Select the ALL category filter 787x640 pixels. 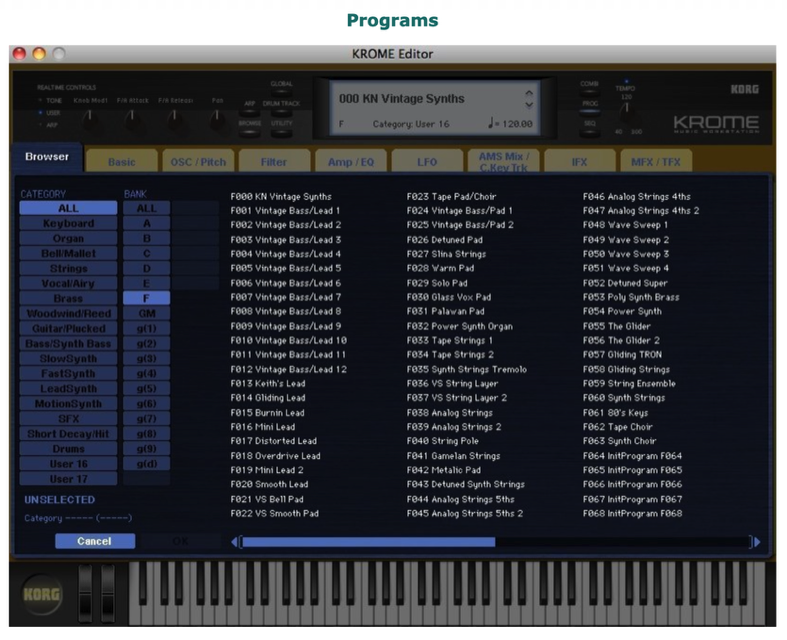pyautogui.click(x=68, y=208)
